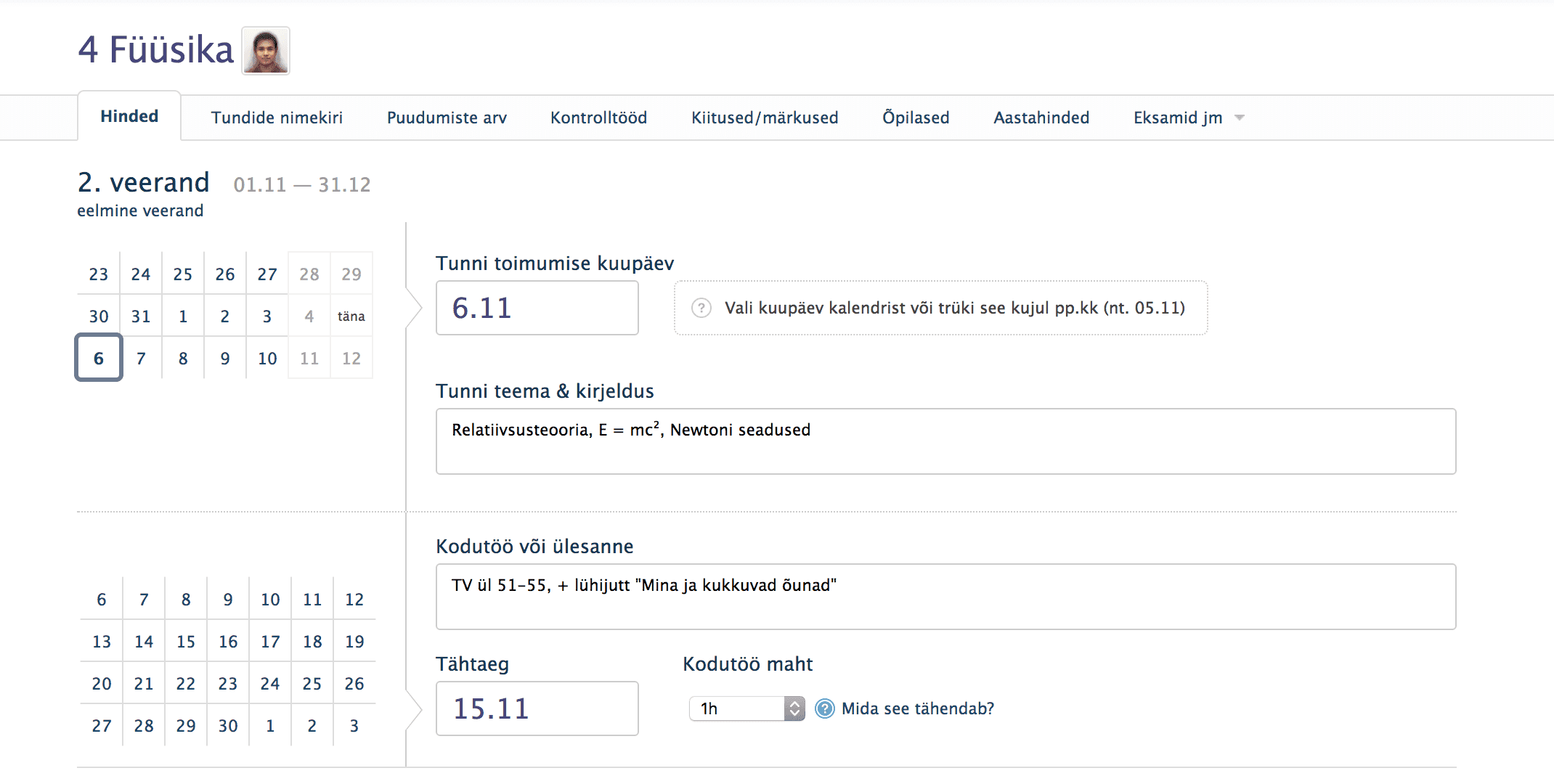Open the Kodutöö maht 1h dropdown

click(x=747, y=709)
